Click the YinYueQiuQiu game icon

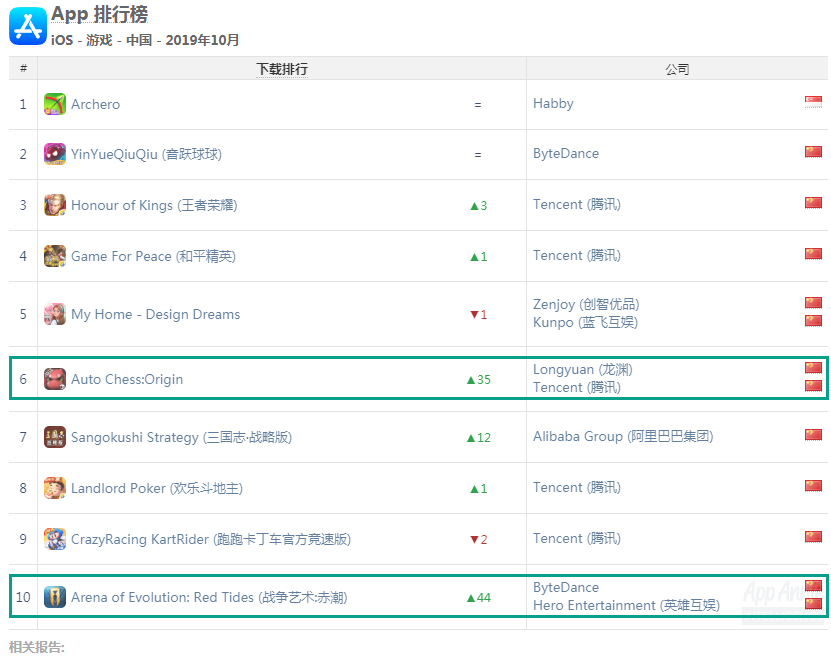tap(55, 154)
